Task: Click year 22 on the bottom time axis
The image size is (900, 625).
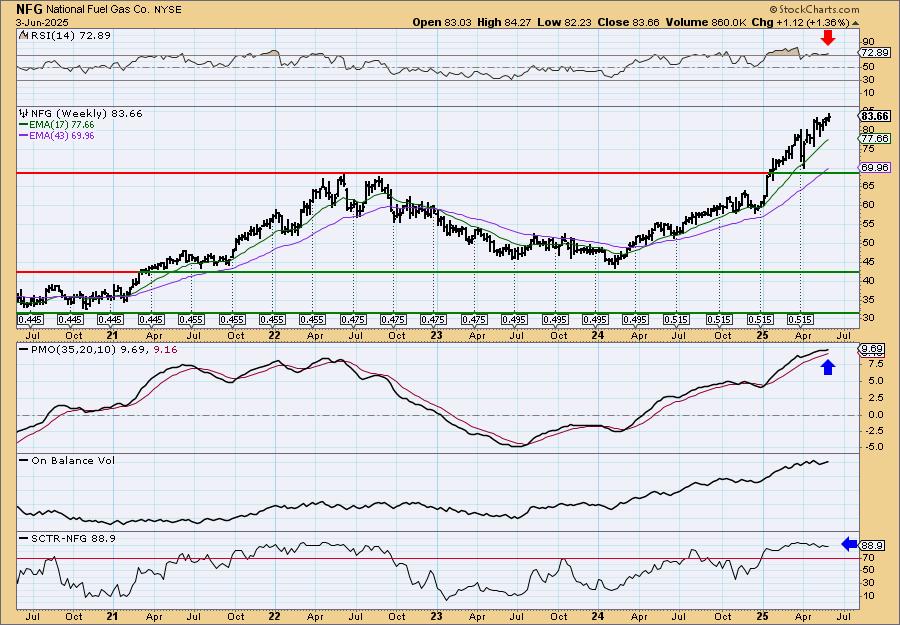Action: (x=274, y=615)
